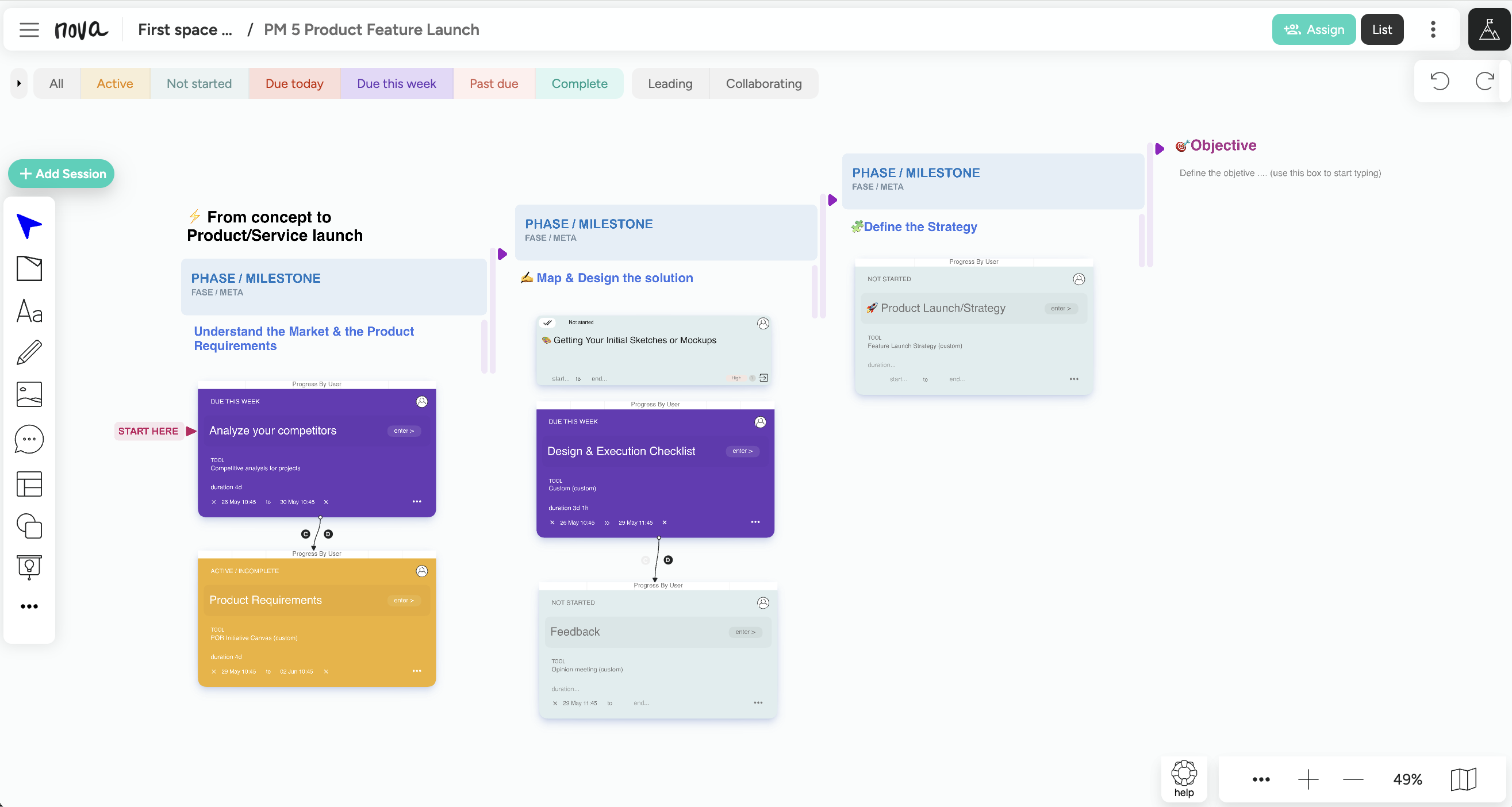Choose the Aa text tool
Screen dimensions: 1512x807
coord(29,311)
